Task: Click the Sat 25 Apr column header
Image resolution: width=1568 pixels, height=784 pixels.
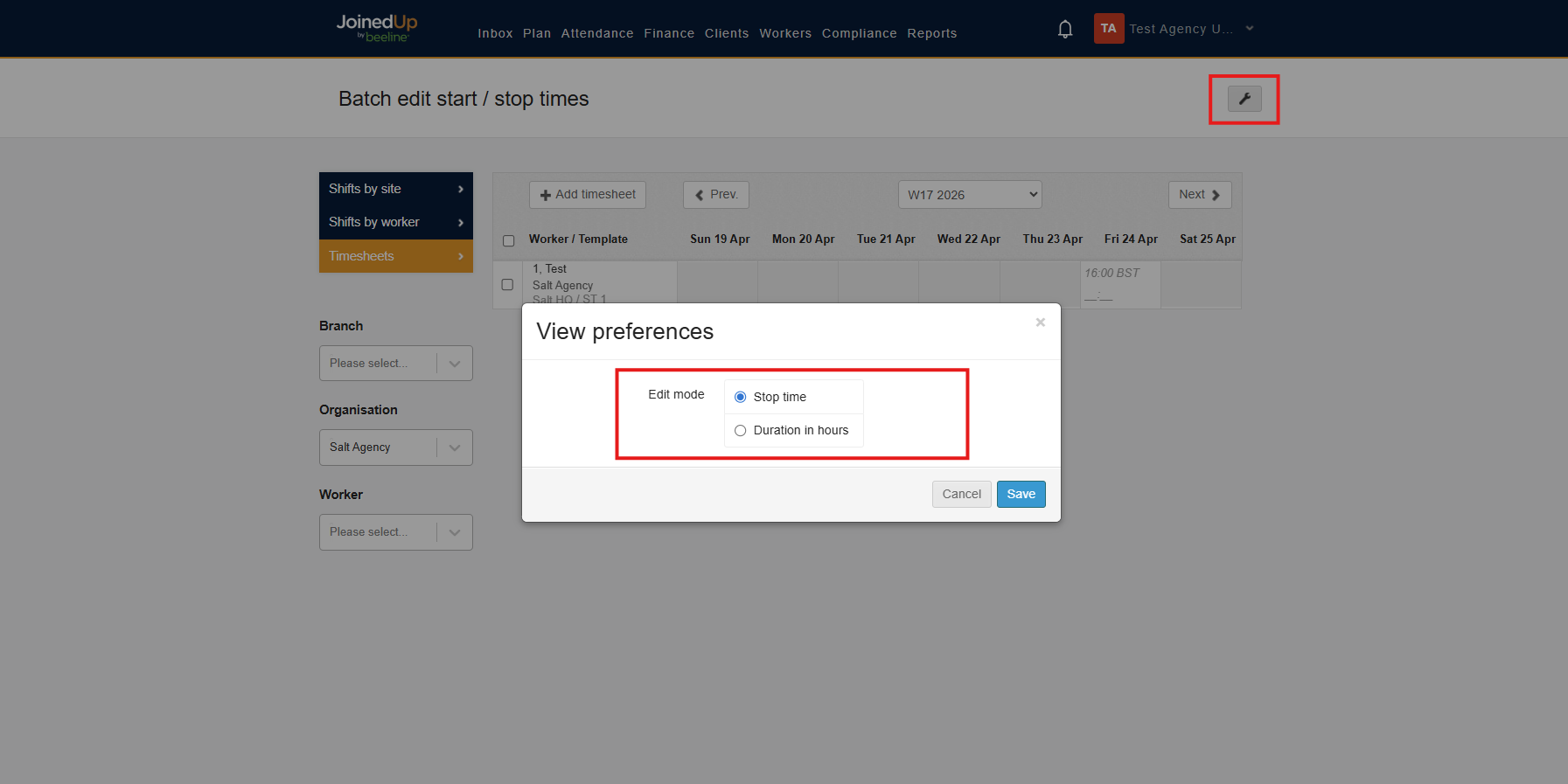Action: (x=1207, y=239)
